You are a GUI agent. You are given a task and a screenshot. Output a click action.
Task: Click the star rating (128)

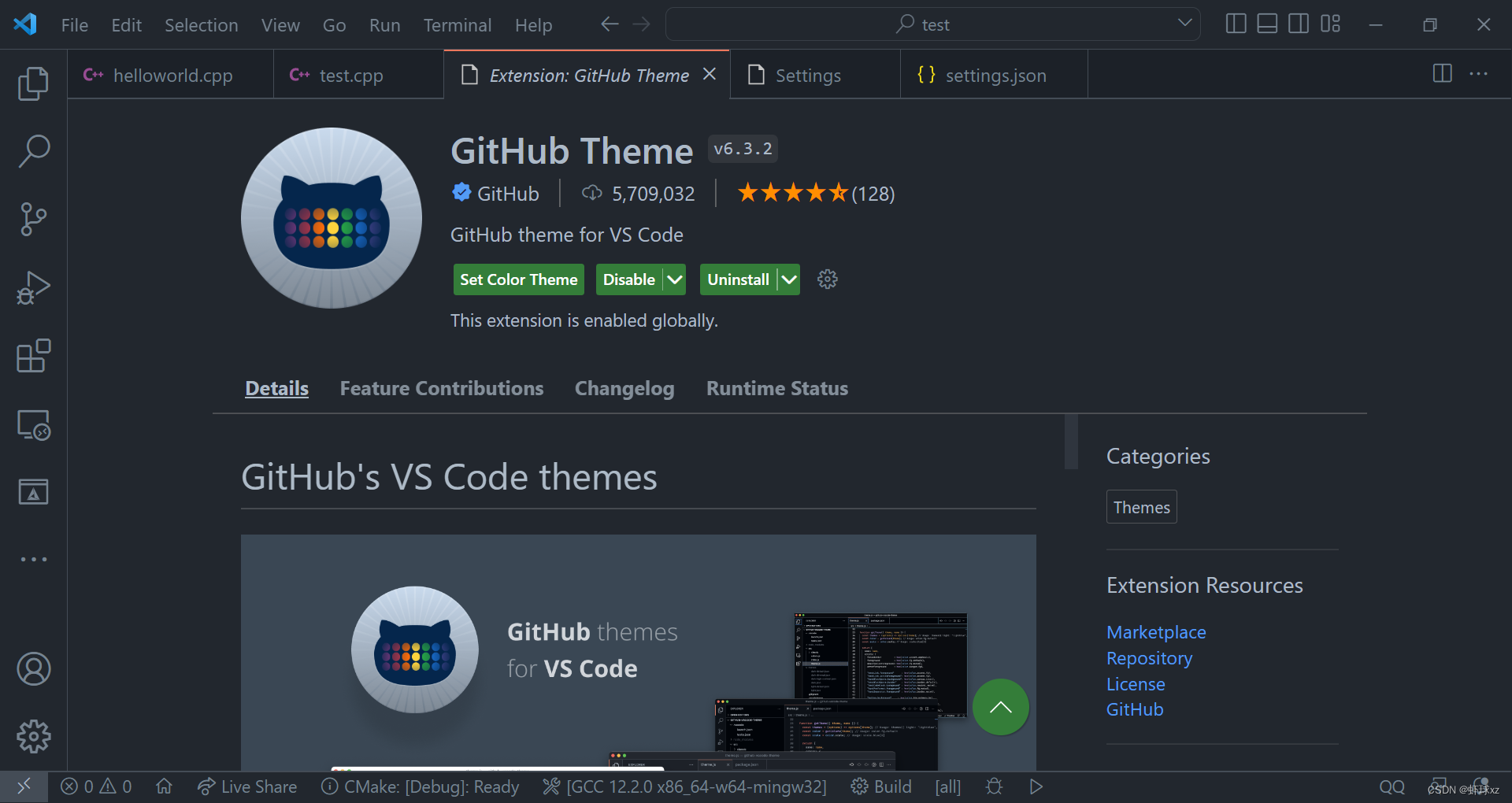click(816, 194)
